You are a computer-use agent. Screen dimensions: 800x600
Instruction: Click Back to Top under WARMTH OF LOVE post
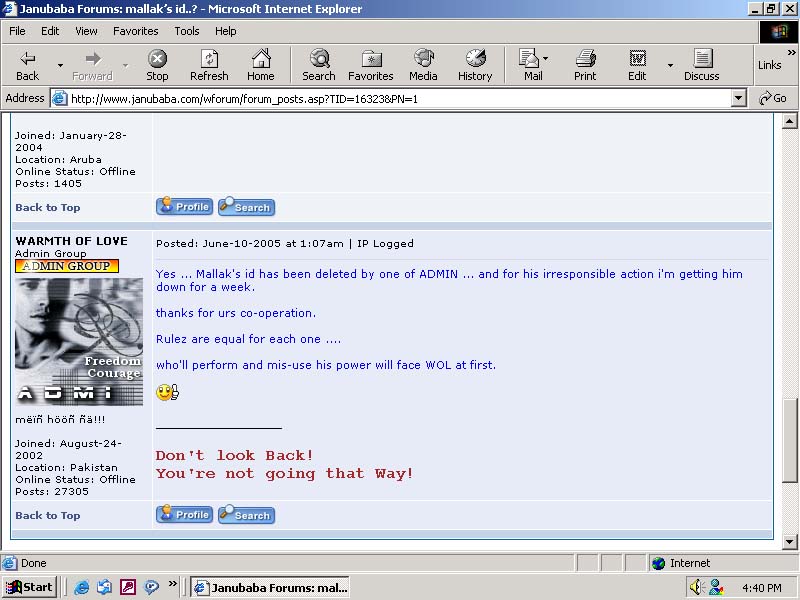(47, 516)
